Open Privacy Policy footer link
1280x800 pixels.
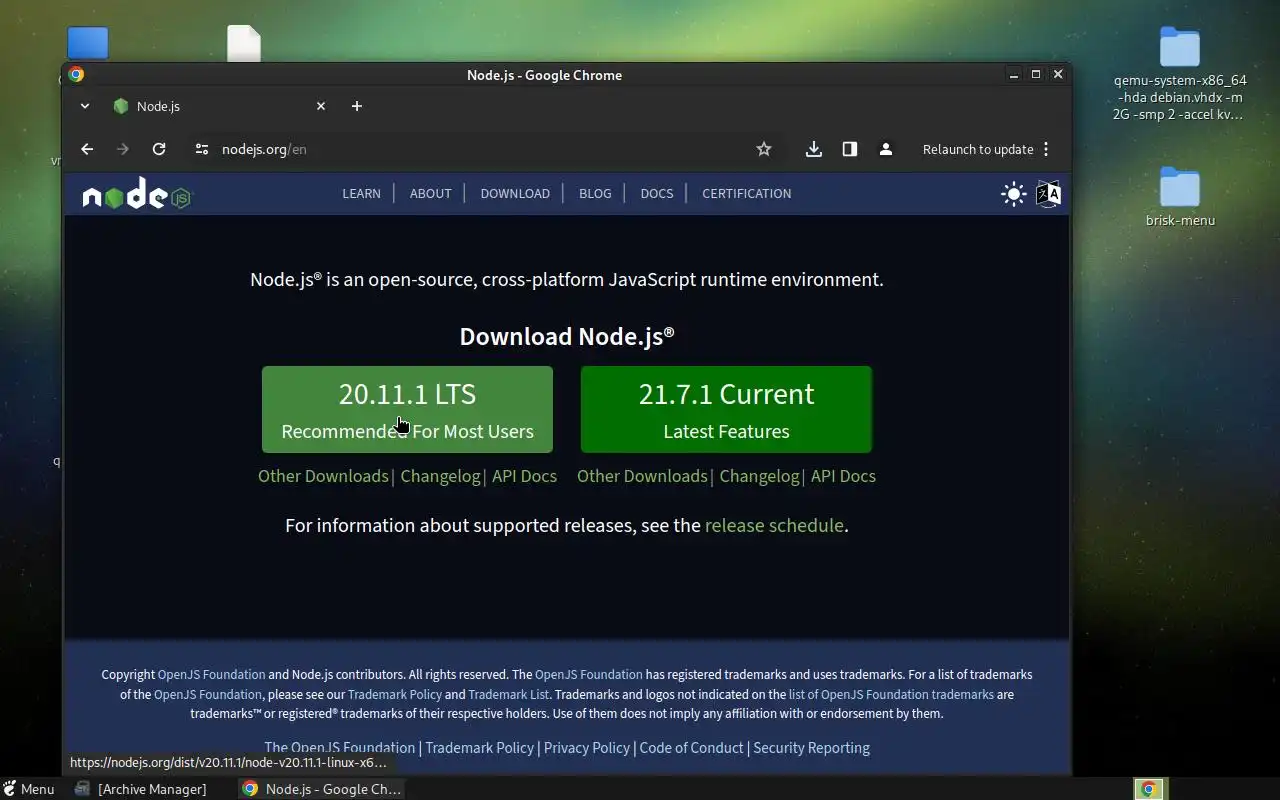(587, 748)
